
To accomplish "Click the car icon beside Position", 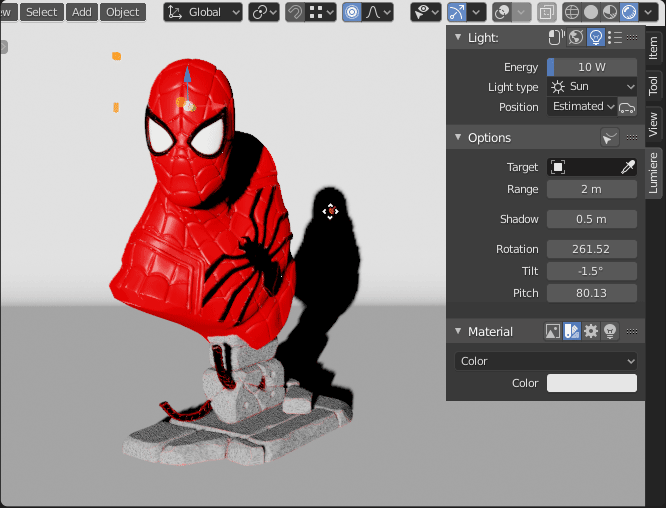I will point(627,107).
